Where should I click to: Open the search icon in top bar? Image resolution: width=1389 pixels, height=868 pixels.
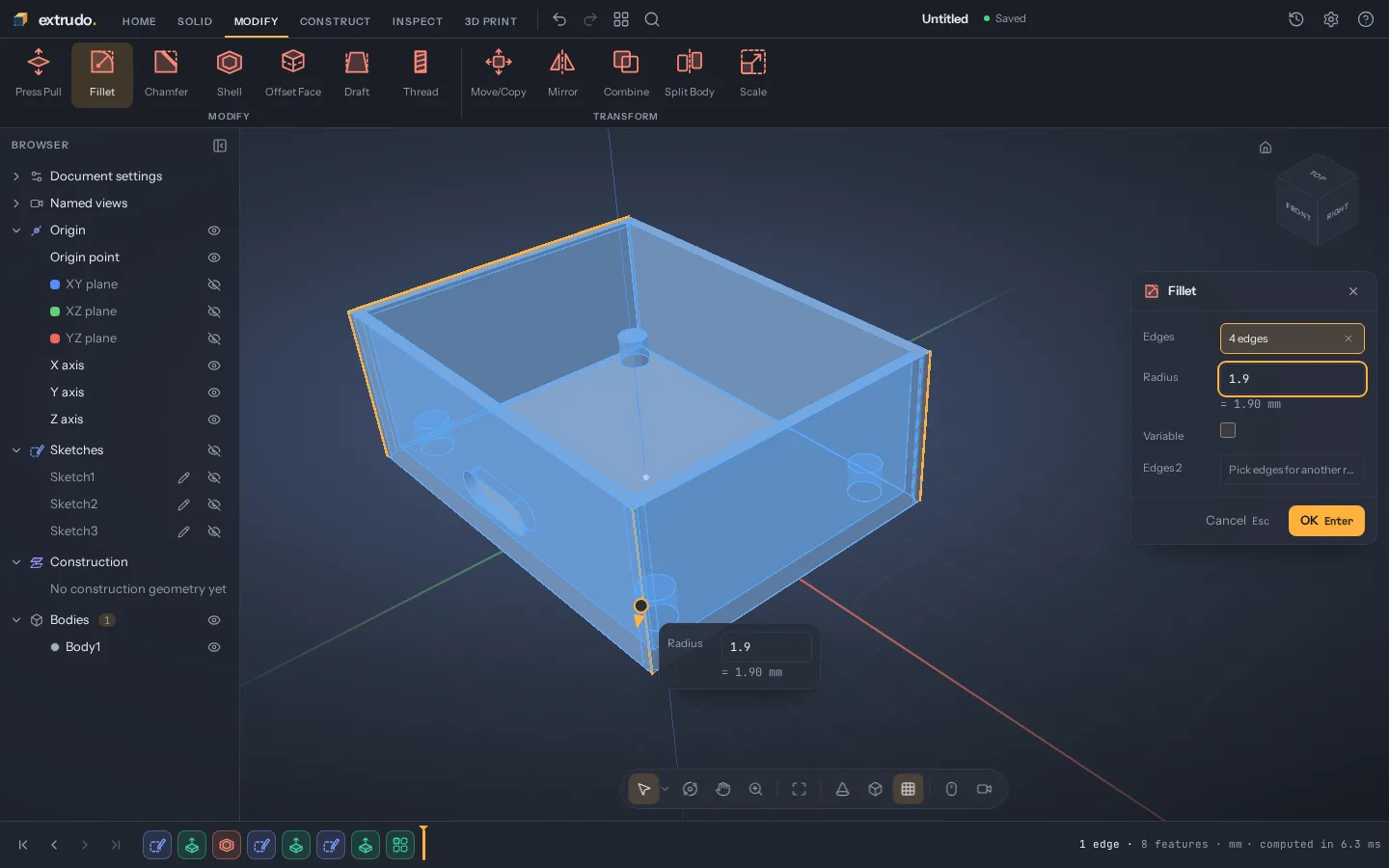click(x=652, y=19)
